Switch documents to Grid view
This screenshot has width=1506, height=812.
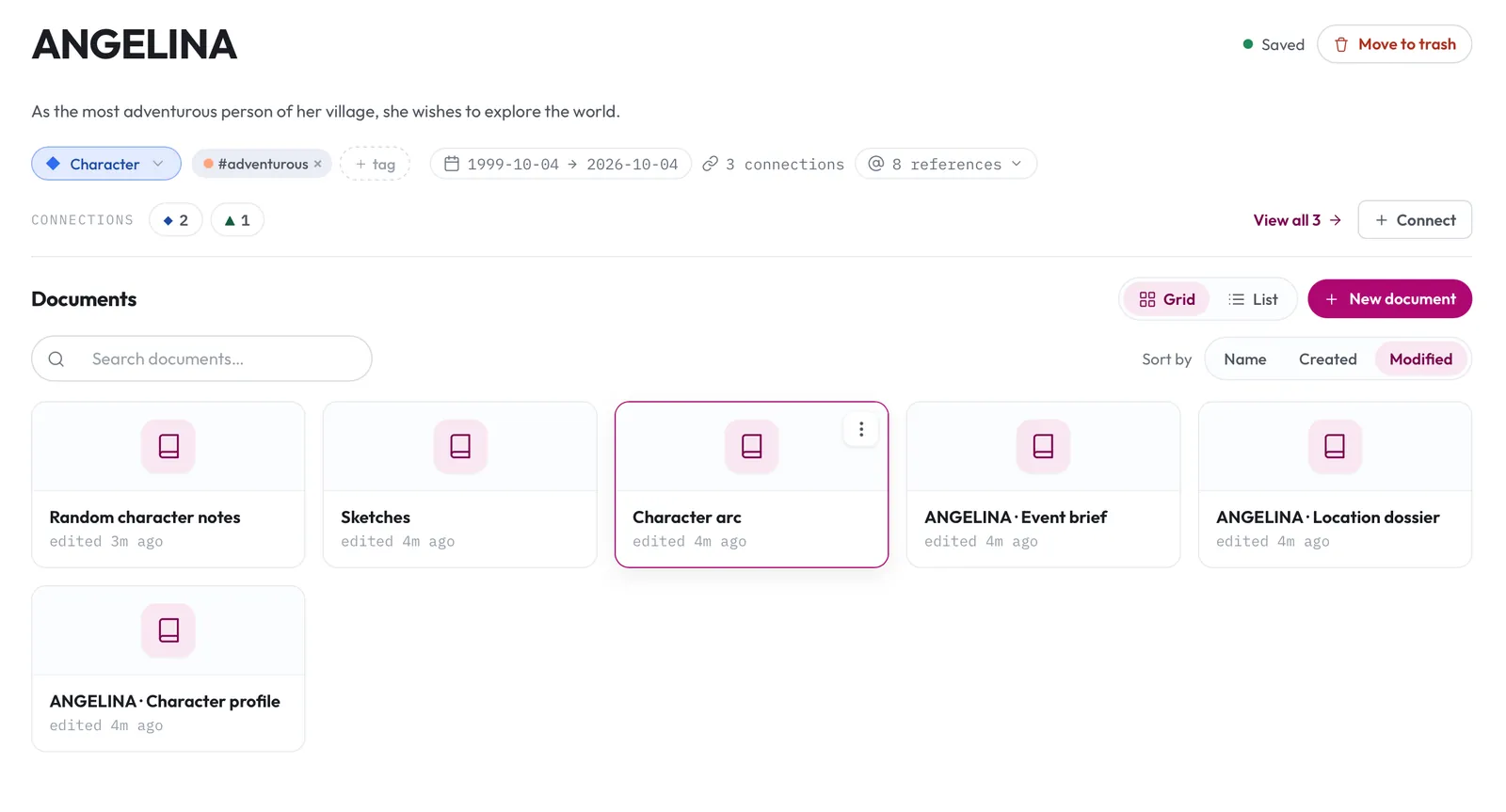tap(1167, 299)
